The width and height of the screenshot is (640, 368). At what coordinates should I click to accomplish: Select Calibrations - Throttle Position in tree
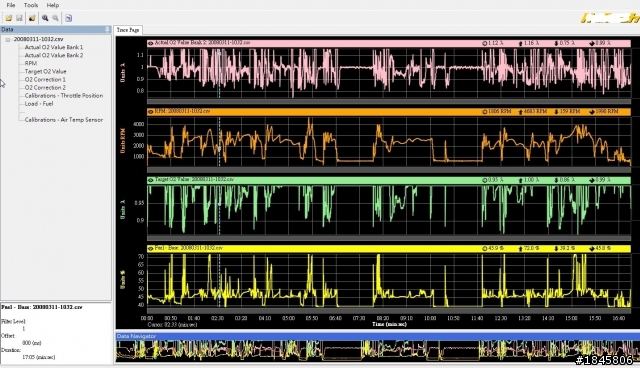64,95
